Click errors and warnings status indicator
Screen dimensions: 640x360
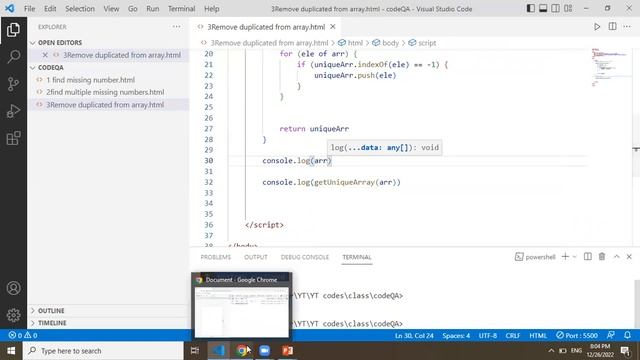pyautogui.click(x=23, y=335)
